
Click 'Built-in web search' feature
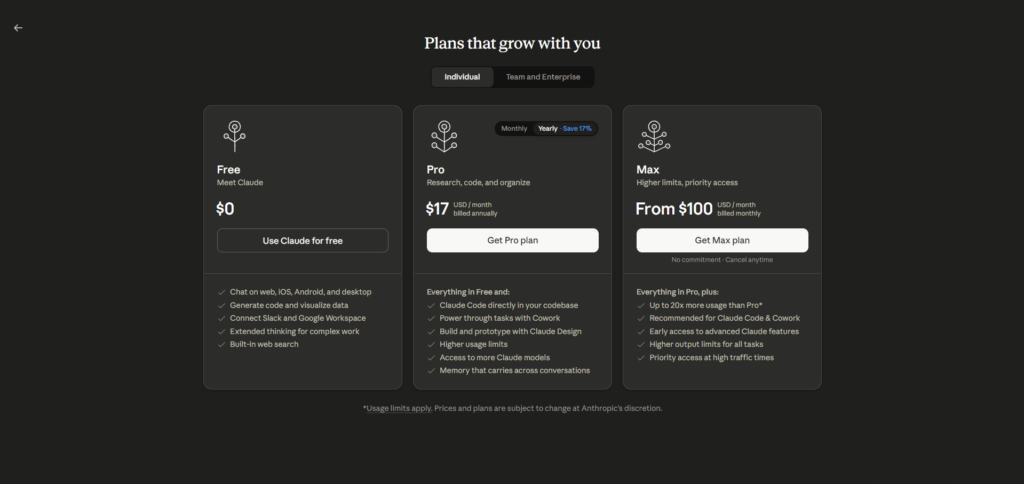(x=264, y=344)
